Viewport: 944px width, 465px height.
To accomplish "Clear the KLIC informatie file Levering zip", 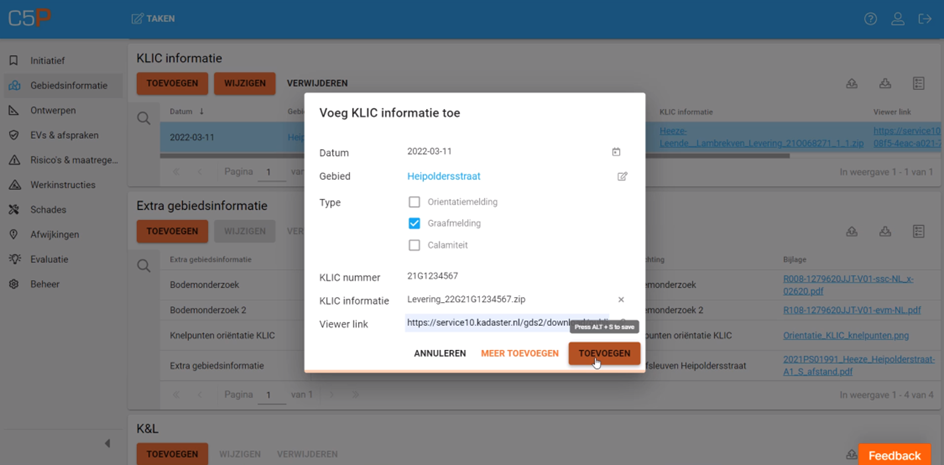I will (620, 300).
